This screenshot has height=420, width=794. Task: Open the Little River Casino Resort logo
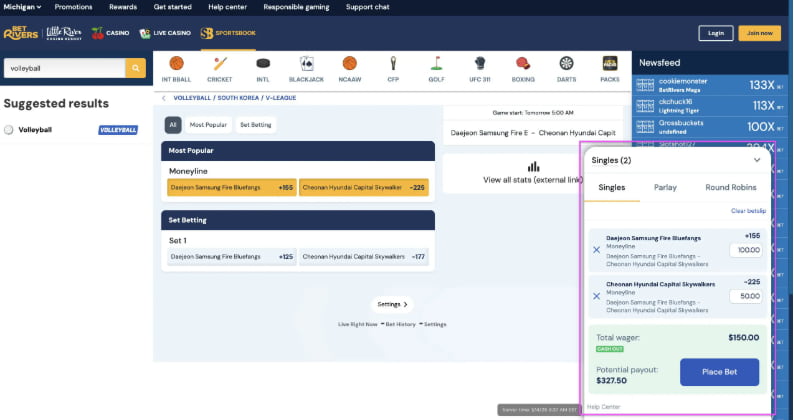(x=64, y=33)
